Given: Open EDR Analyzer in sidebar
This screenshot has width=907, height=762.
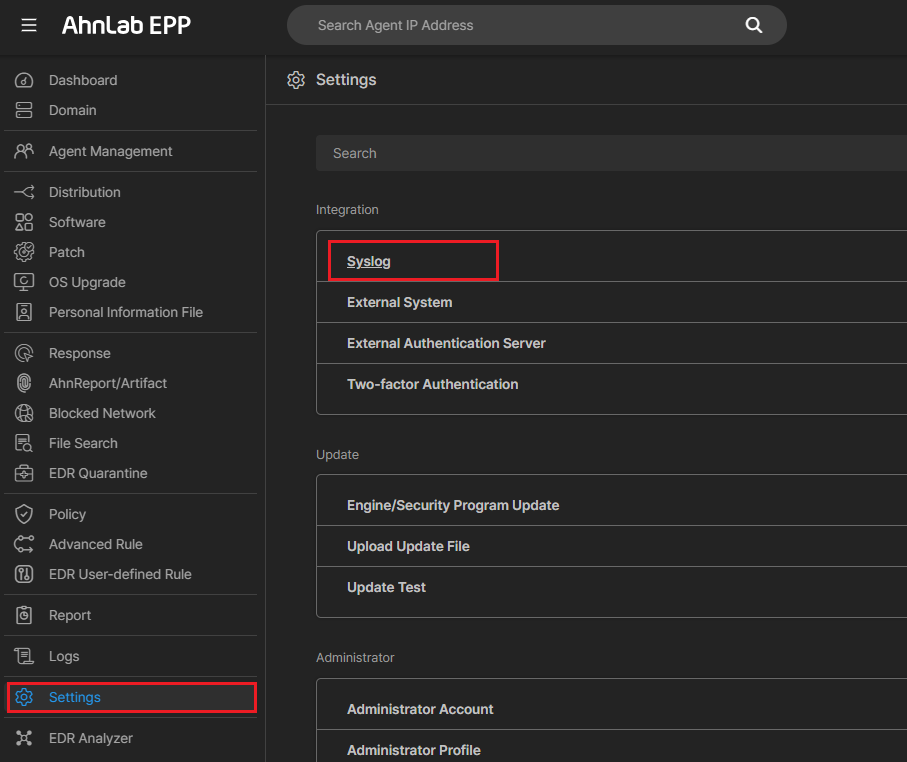Looking at the screenshot, I should pyautogui.click(x=90, y=738).
